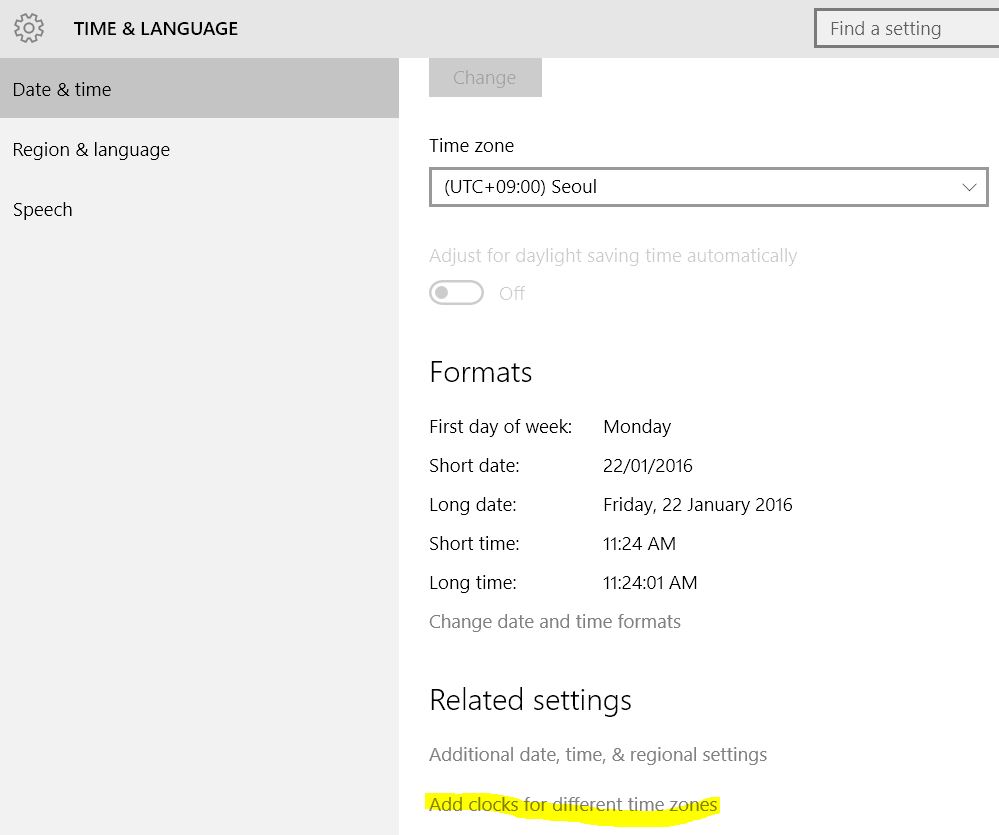
Task: Expand the (UTC+09:00) Seoul time zone selector
Action: coord(708,187)
